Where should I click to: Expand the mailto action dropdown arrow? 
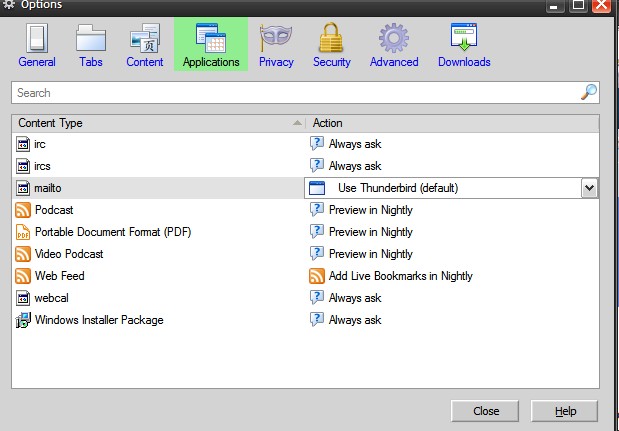click(x=589, y=188)
